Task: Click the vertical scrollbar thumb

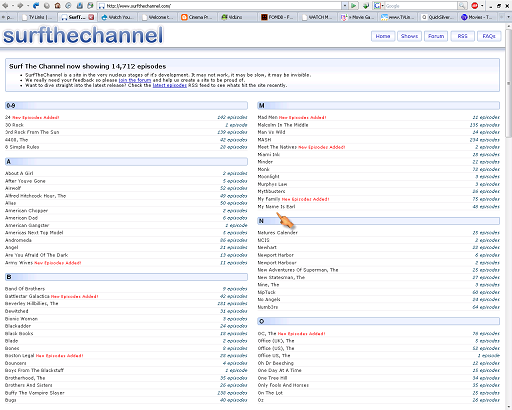Action: 509,83
